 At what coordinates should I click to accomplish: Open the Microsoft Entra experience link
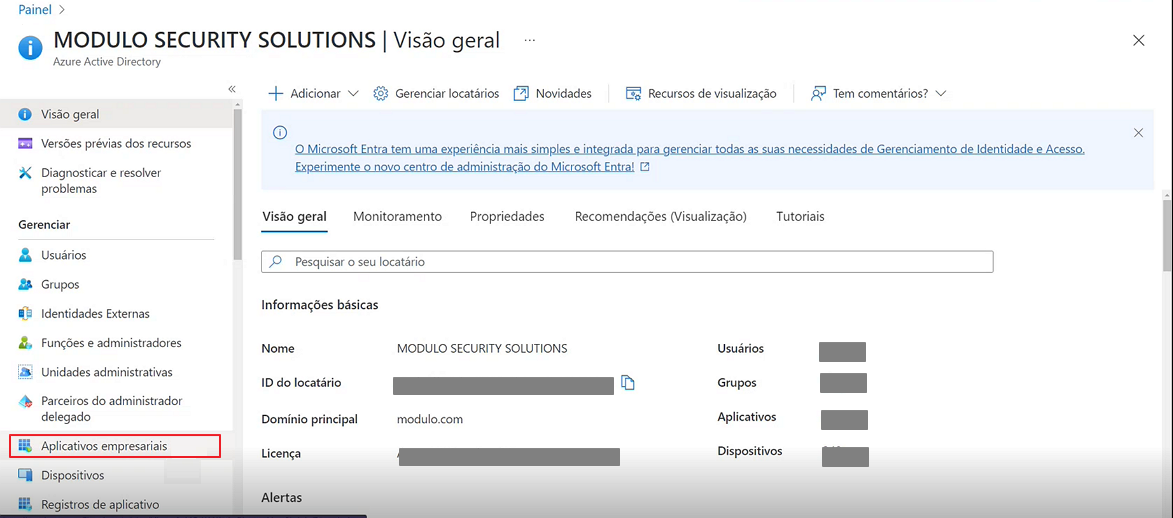[x=690, y=149]
